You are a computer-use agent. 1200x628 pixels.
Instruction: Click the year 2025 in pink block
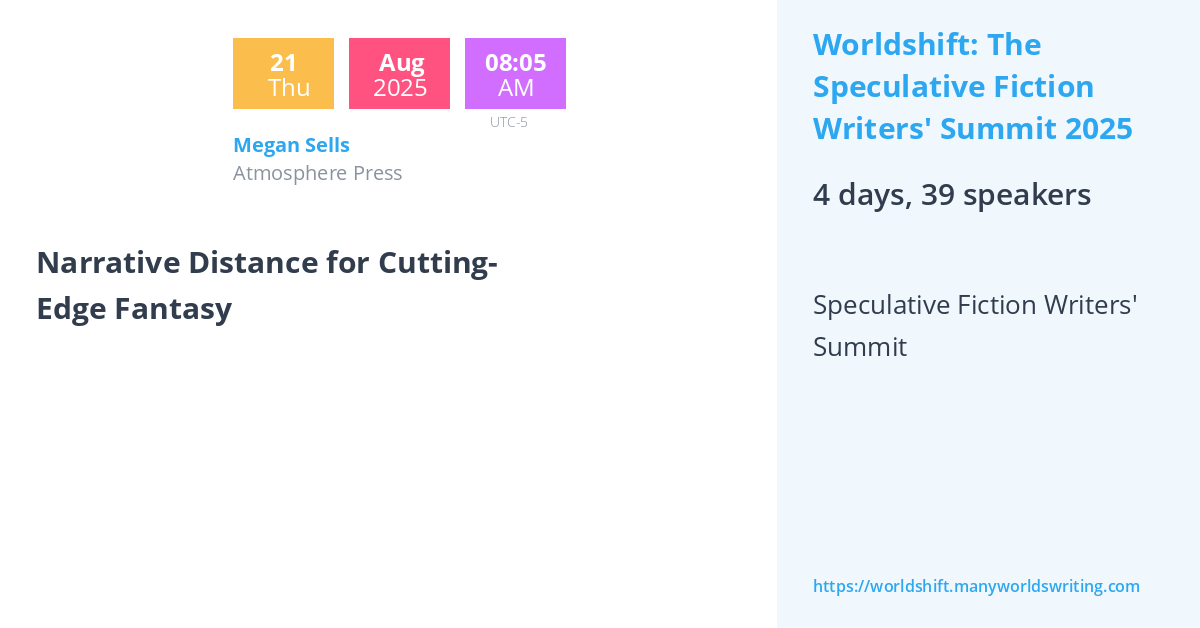coord(400,88)
